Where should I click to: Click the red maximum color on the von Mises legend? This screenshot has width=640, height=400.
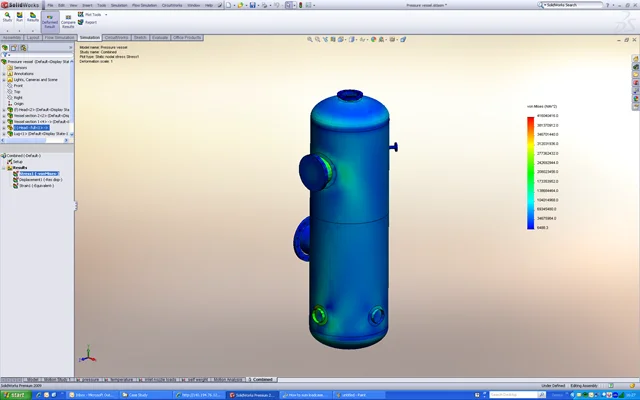(531, 120)
